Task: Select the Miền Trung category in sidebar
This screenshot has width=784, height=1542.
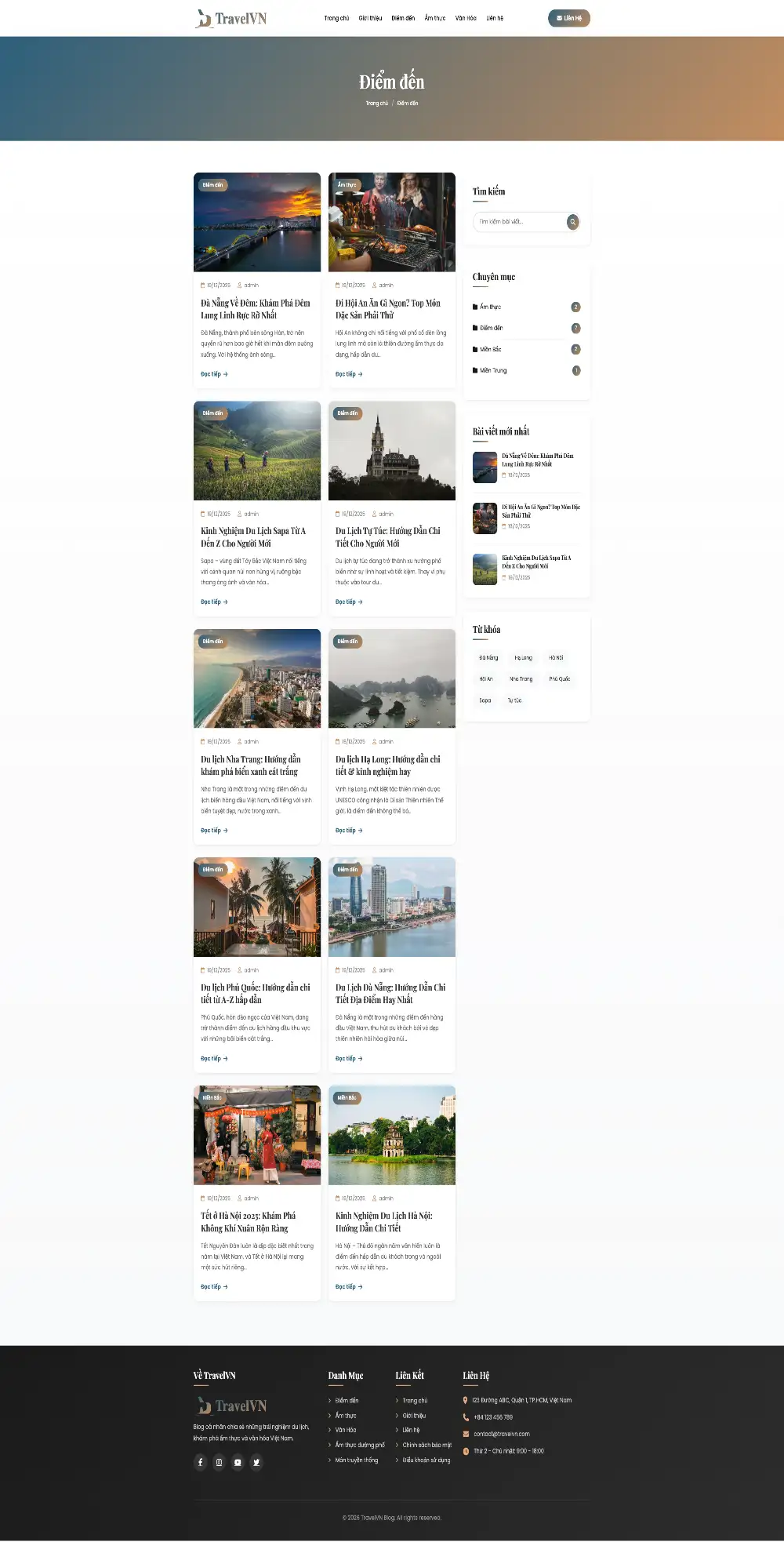Action: (x=492, y=370)
